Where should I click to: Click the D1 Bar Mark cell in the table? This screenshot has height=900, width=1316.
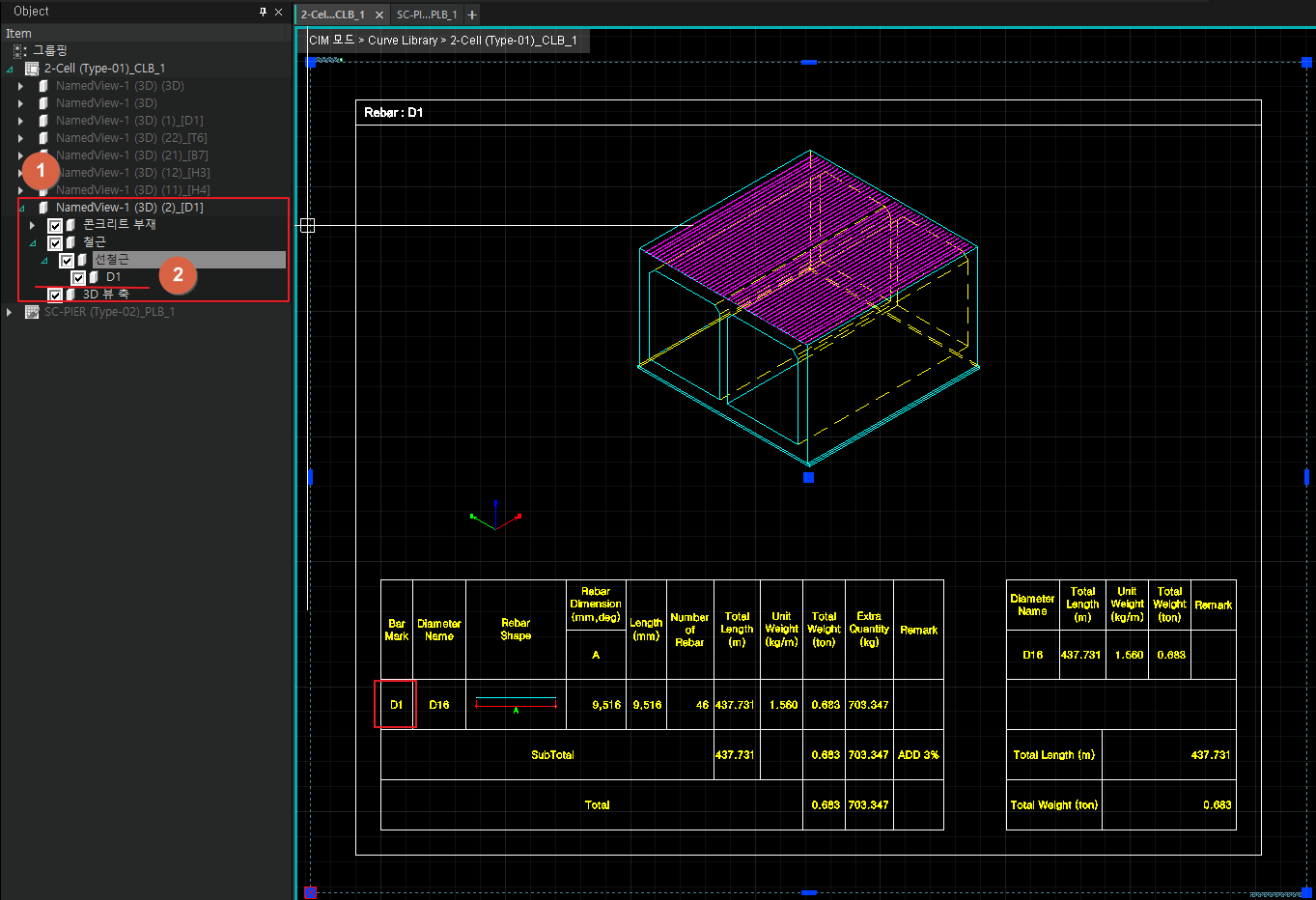tap(397, 705)
